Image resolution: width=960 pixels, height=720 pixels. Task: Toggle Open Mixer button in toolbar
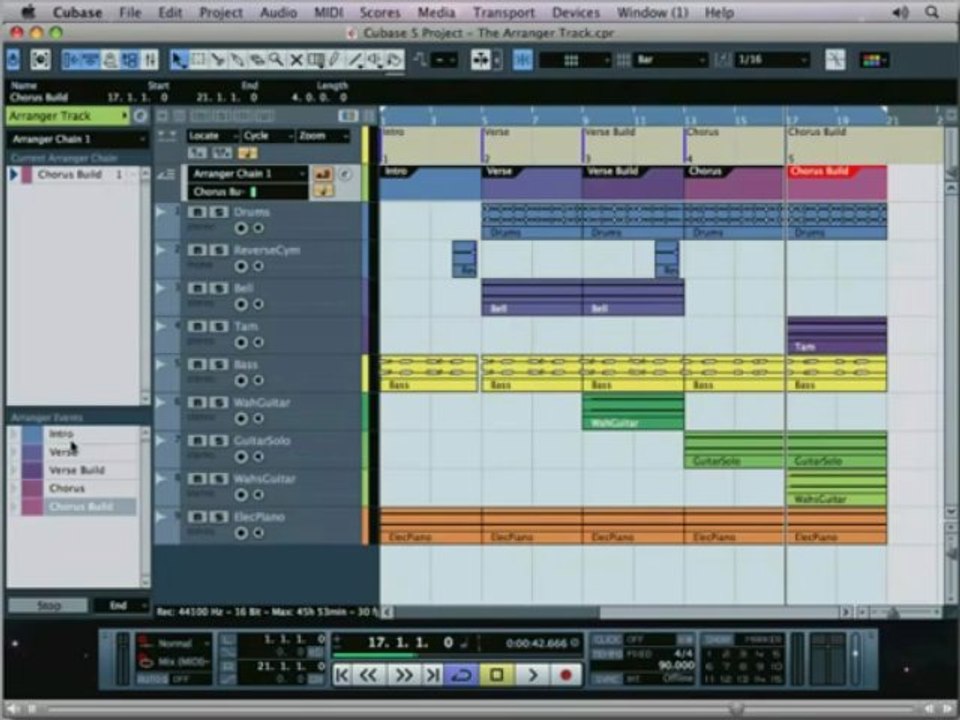click(149, 59)
